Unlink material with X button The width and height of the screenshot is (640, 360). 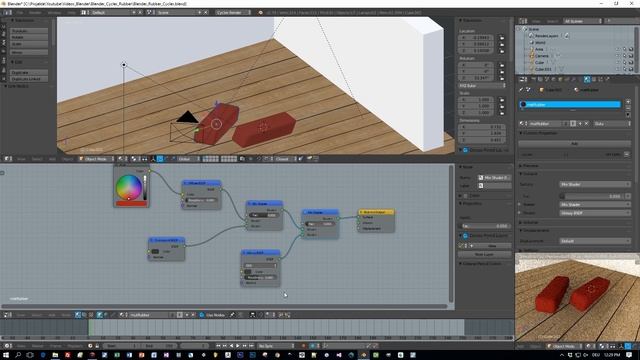coord(587,123)
